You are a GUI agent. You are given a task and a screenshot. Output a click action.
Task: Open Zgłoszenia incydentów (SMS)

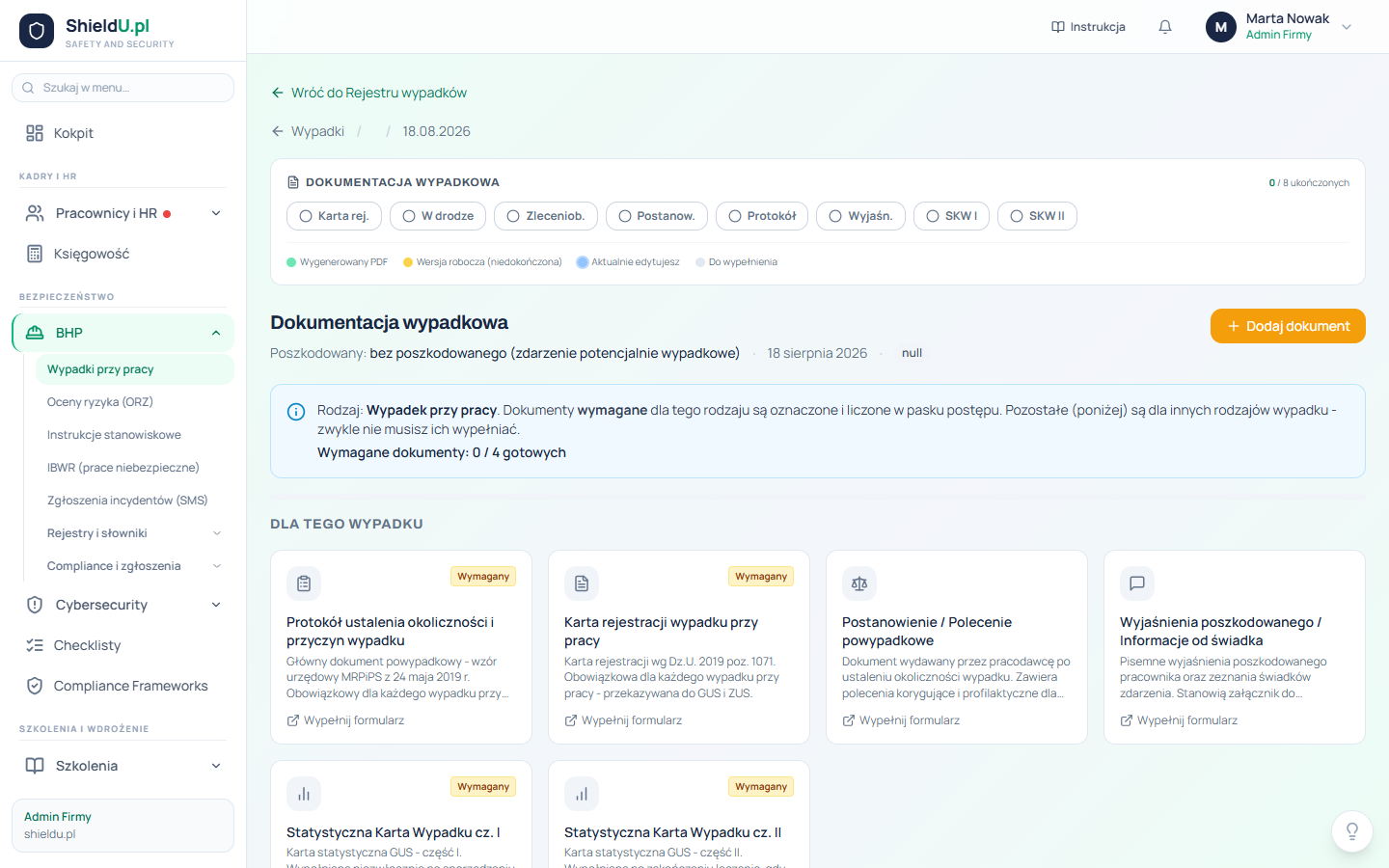click(134, 501)
